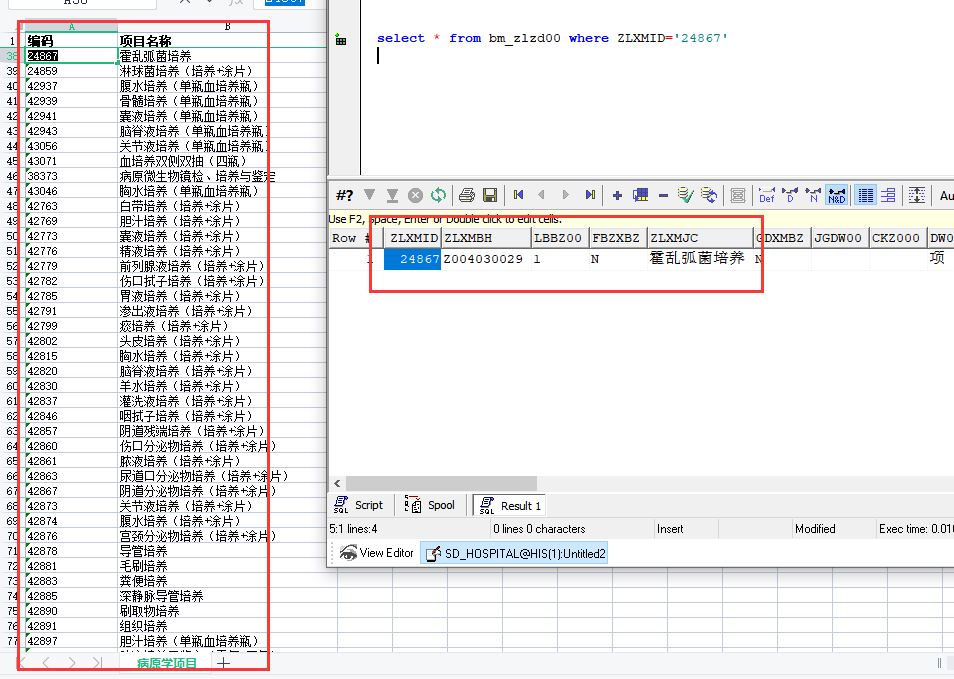Click the refresh query results icon
Image resolution: width=954 pixels, height=679 pixels.
pyautogui.click(x=437, y=195)
